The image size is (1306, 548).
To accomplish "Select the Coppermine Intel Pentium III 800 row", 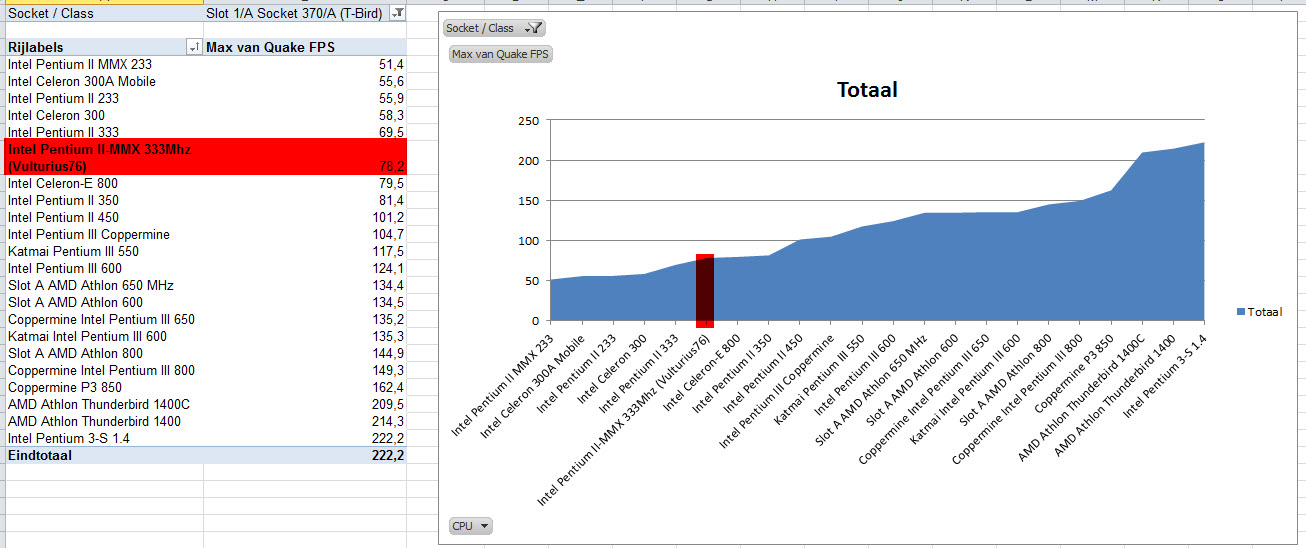I will [x=205, y=370].
